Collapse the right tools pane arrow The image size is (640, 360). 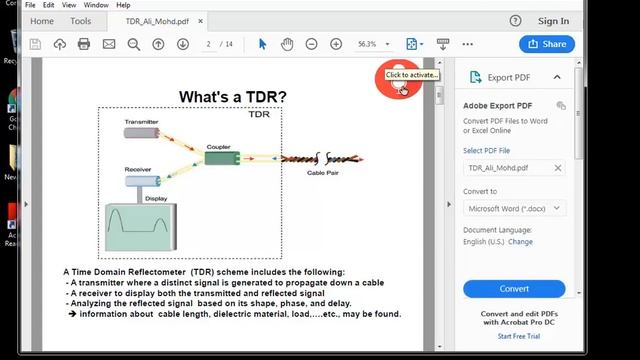click(x=449, y=204)
